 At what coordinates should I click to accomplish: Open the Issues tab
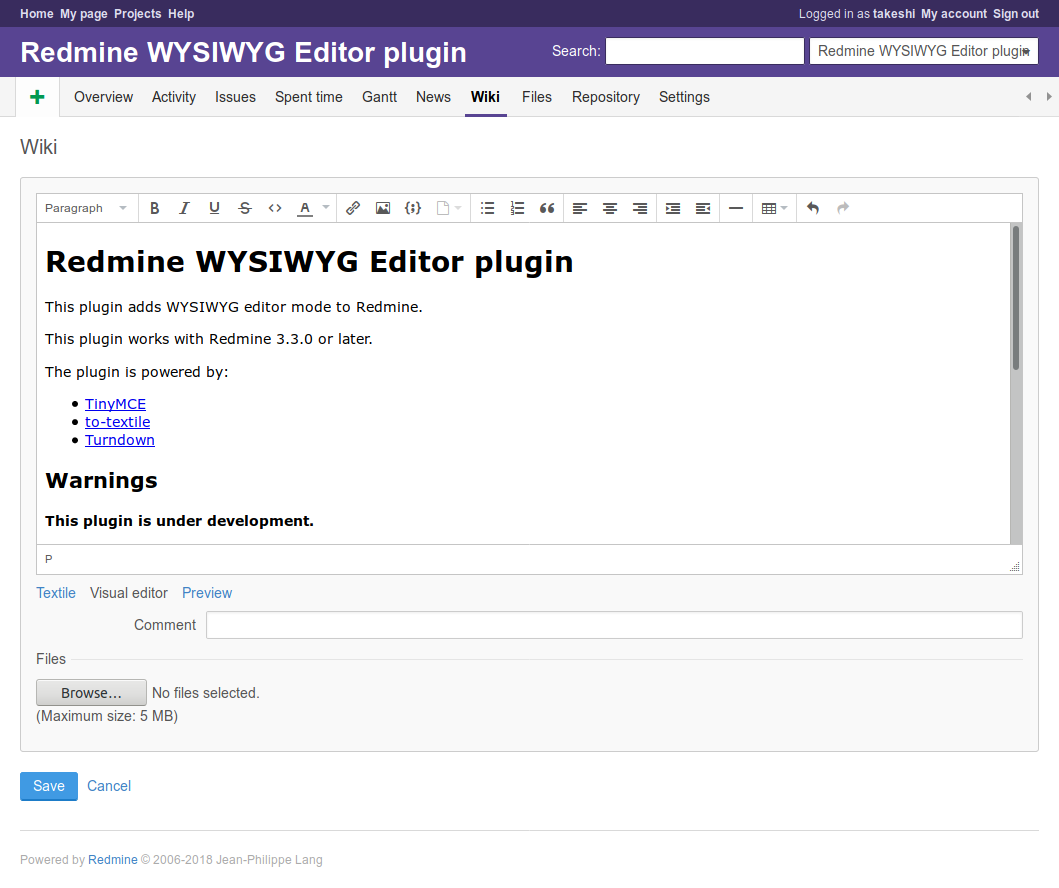(x=235, y=97)
